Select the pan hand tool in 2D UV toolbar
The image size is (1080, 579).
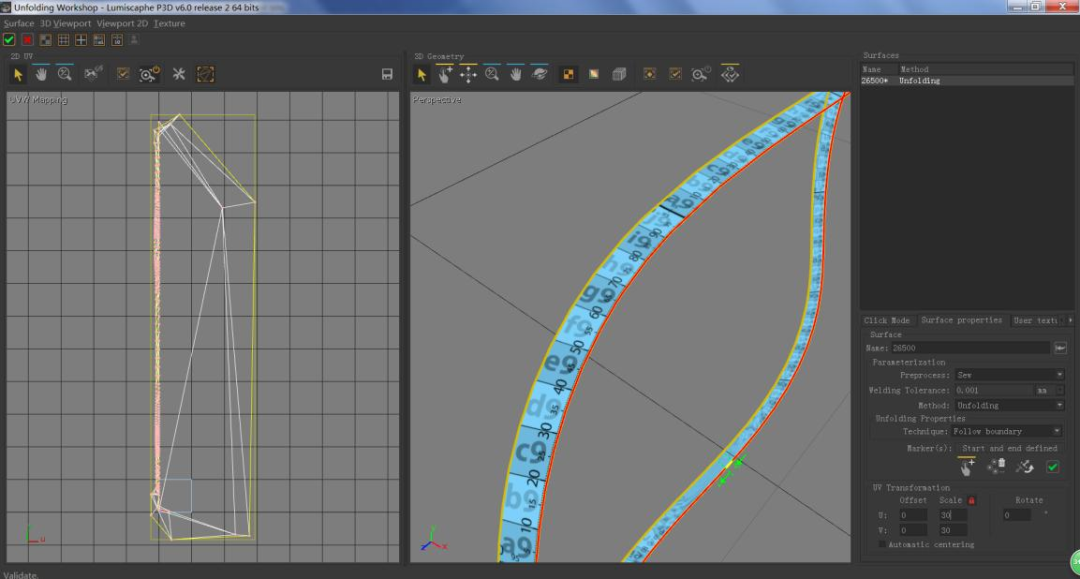pyautogui.click(x=41, y=74)
